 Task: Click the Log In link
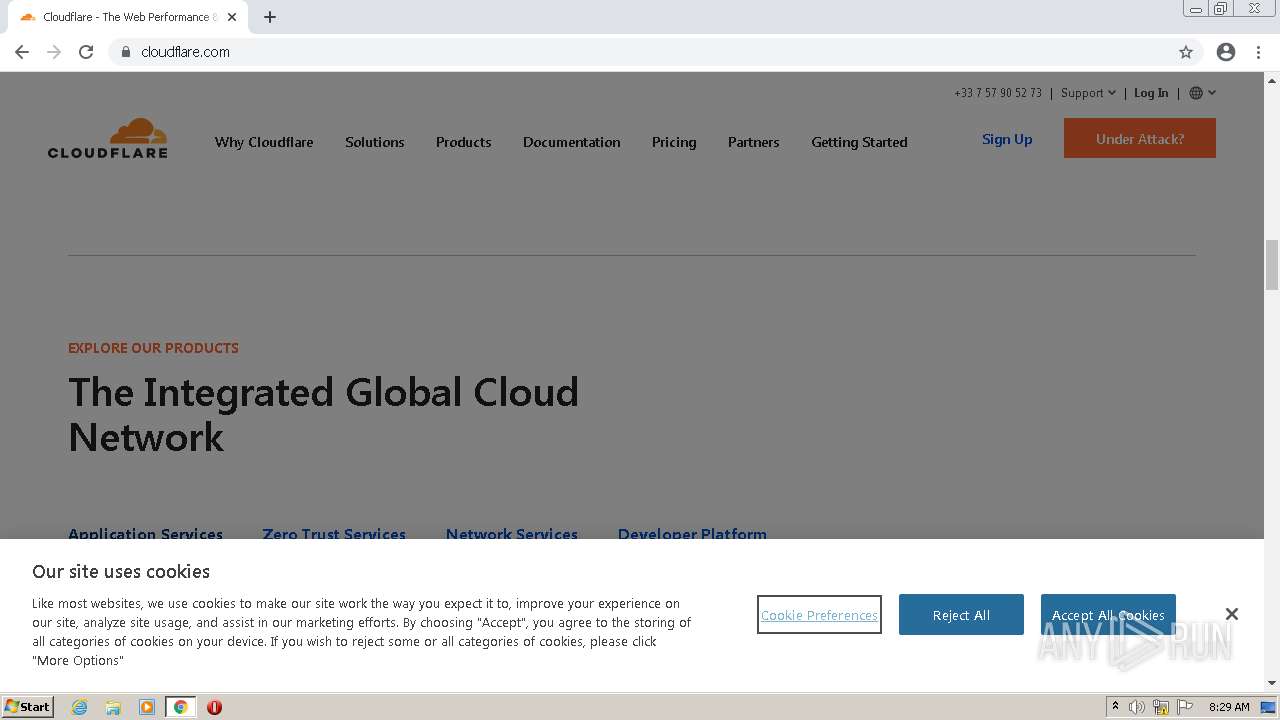[x=1151, y=93]
